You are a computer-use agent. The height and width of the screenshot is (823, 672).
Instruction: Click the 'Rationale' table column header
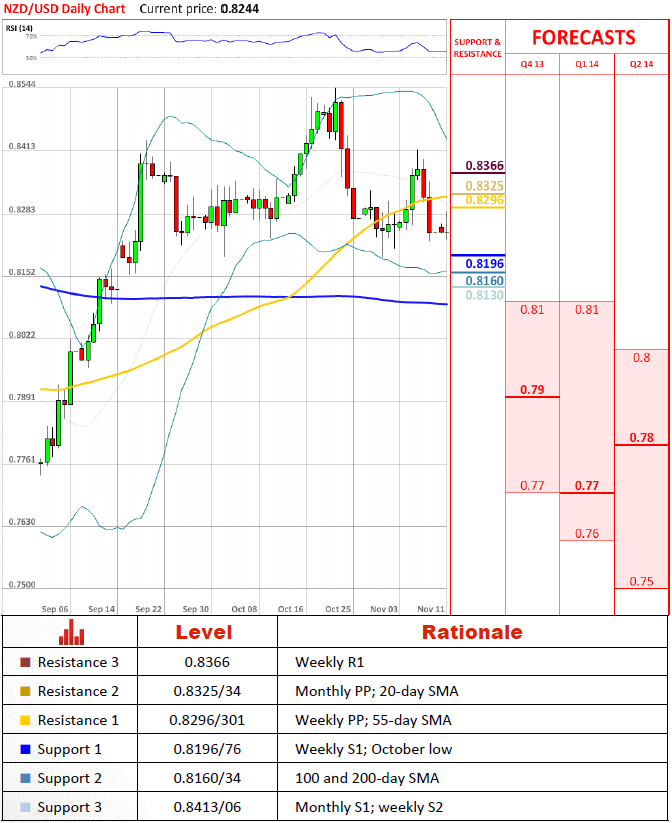click(x=472, y=632)
